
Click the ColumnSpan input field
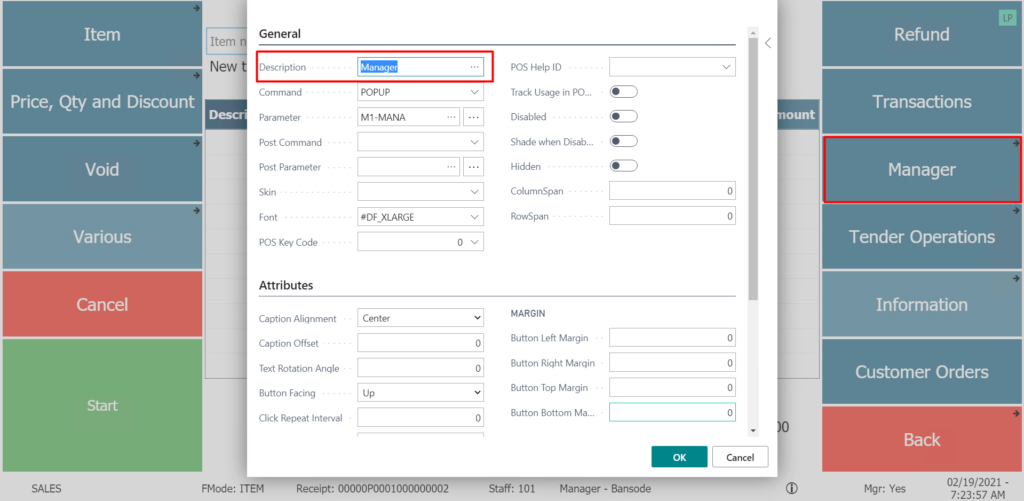(x=672, y=191)
